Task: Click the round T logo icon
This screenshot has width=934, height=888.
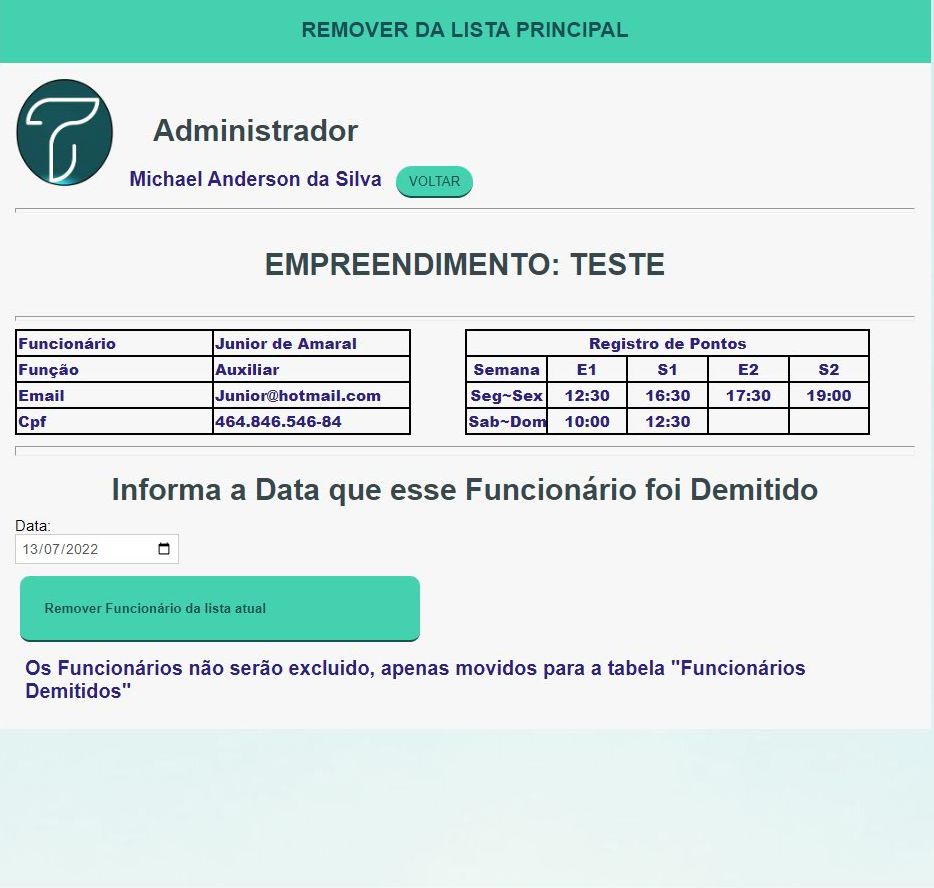Action: (x=64, y=132)
